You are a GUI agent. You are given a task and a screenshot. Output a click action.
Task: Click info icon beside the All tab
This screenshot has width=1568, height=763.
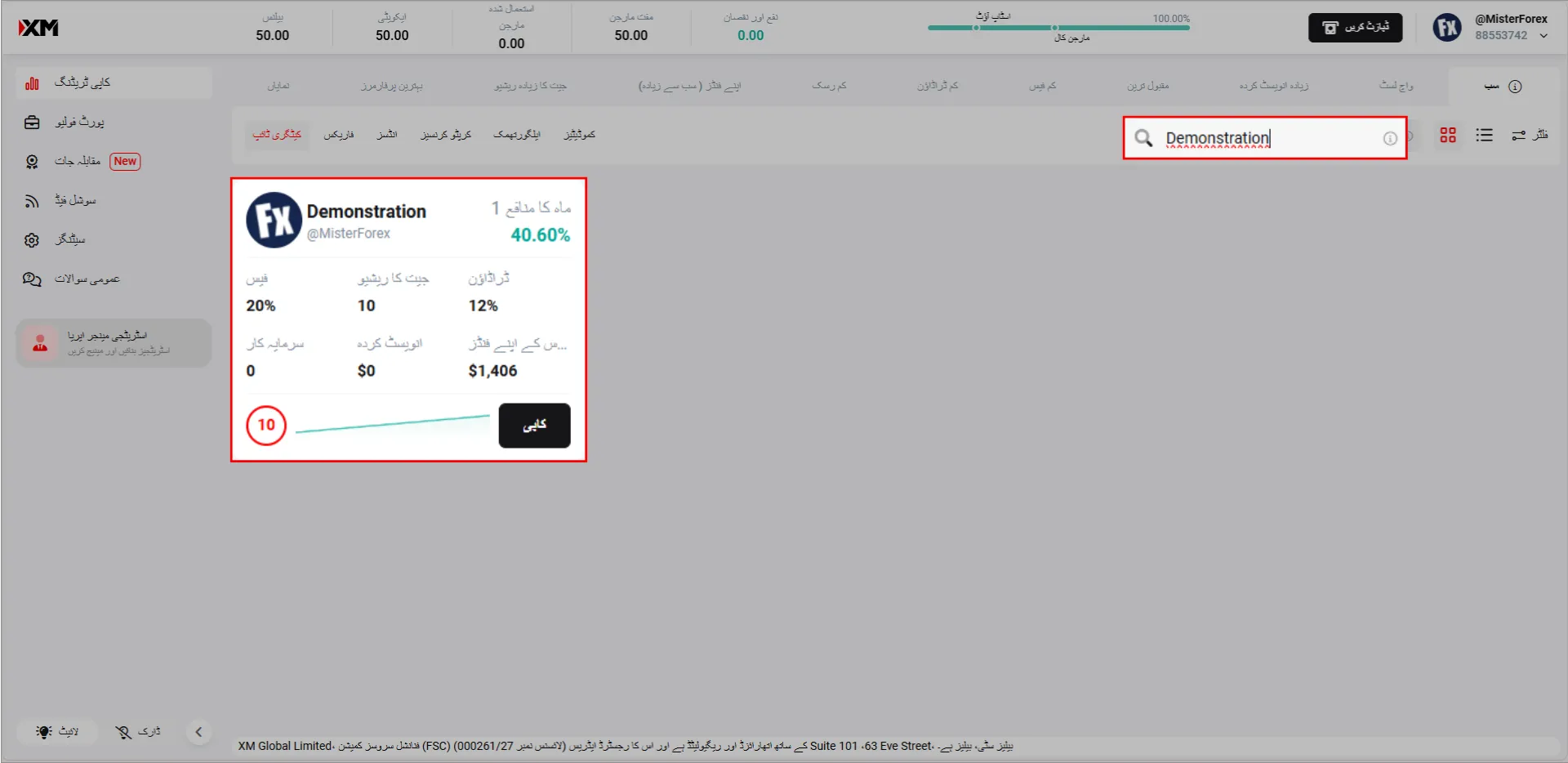1515,87
